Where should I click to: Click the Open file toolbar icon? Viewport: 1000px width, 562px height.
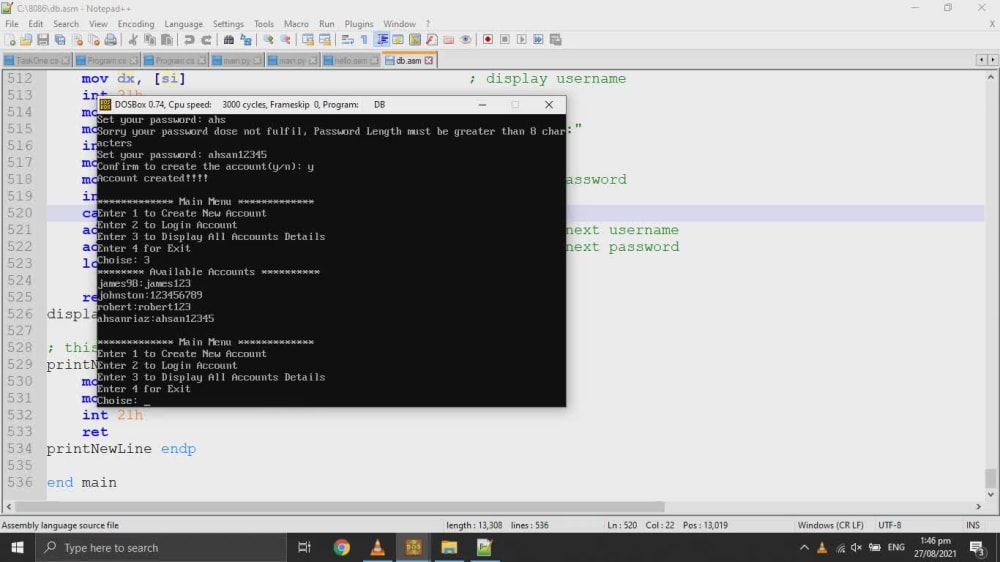(x=26, y=40)
